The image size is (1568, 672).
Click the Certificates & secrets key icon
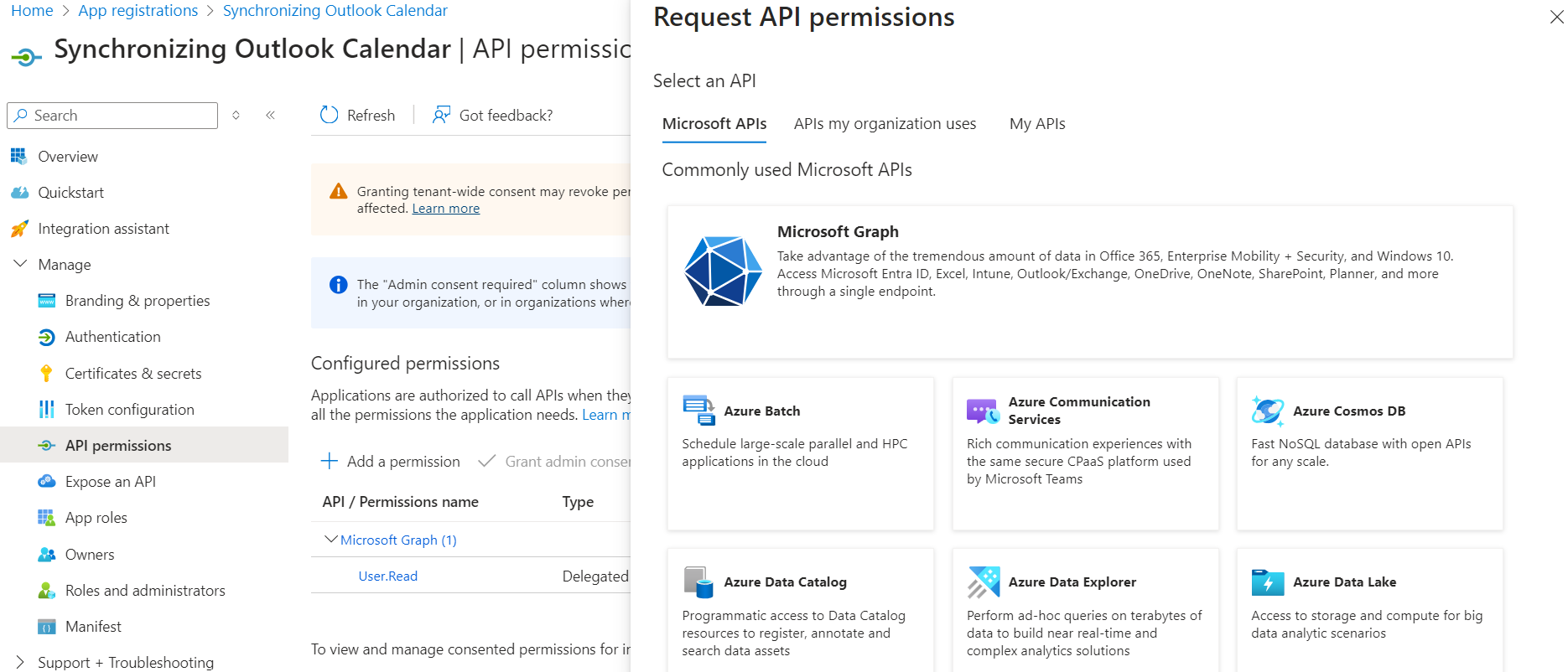point(46,374)
